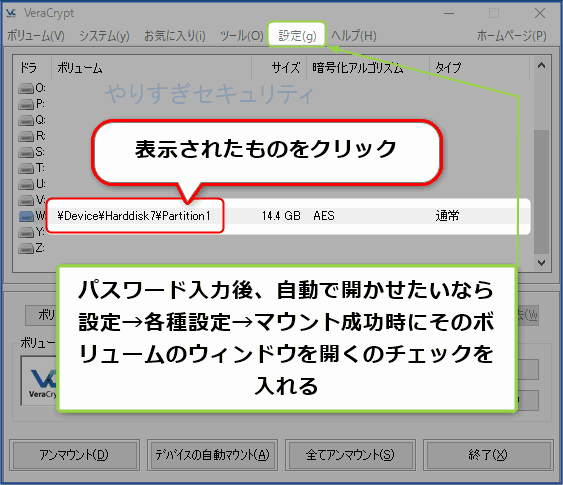Select mounted drive W: icon
This screenshot has width=563, height=485.
[x=26, y=216]
